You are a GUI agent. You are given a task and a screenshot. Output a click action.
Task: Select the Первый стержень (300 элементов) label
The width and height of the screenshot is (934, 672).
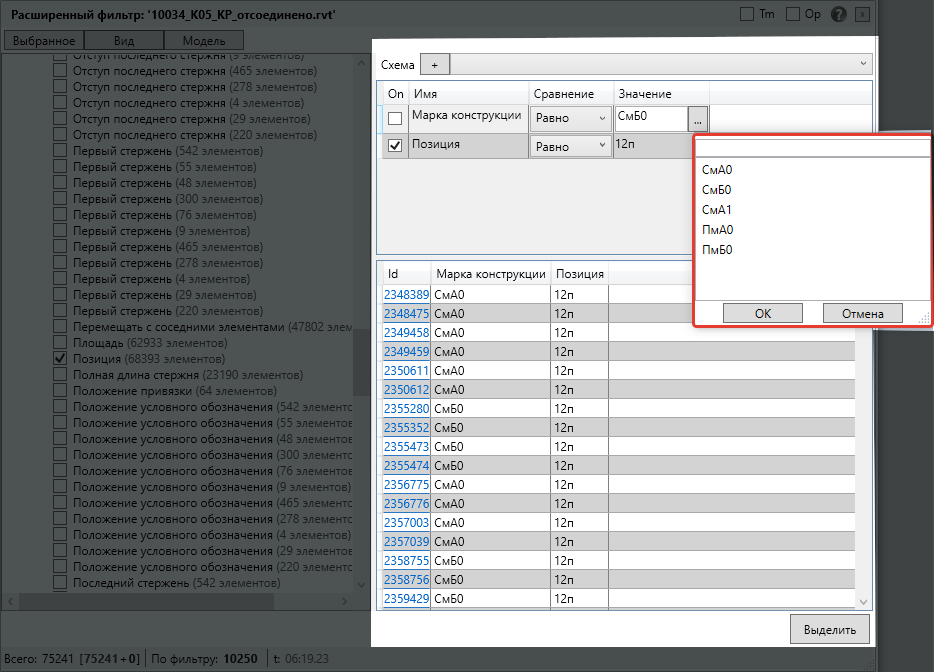(168, 199)
